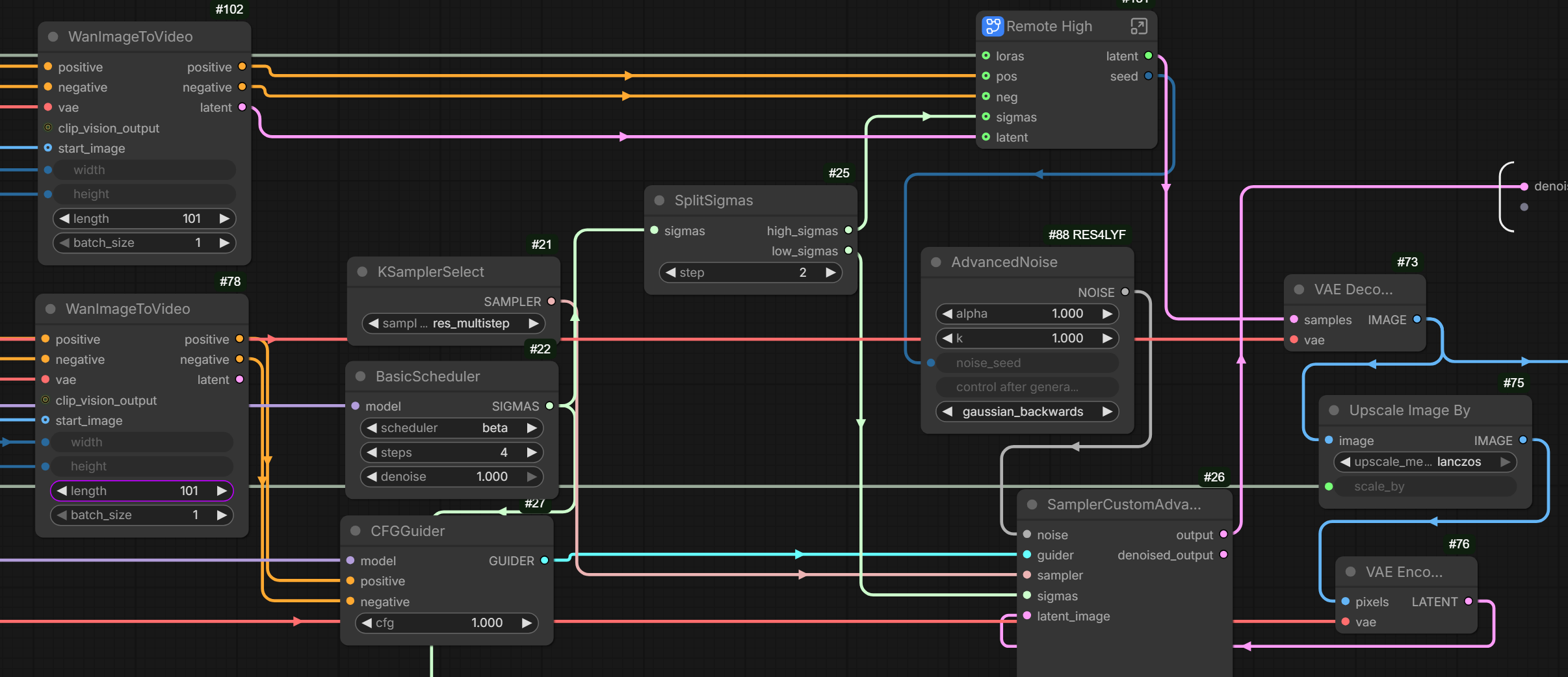
Task: Open the Remote High subgraph icon
Action: tap(992, 27)
